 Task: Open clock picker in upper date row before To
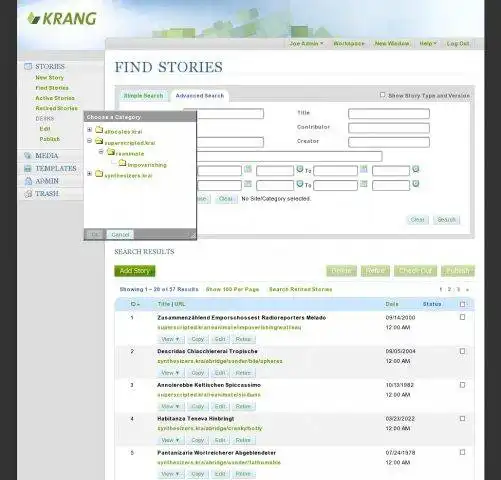coord(300,169)
